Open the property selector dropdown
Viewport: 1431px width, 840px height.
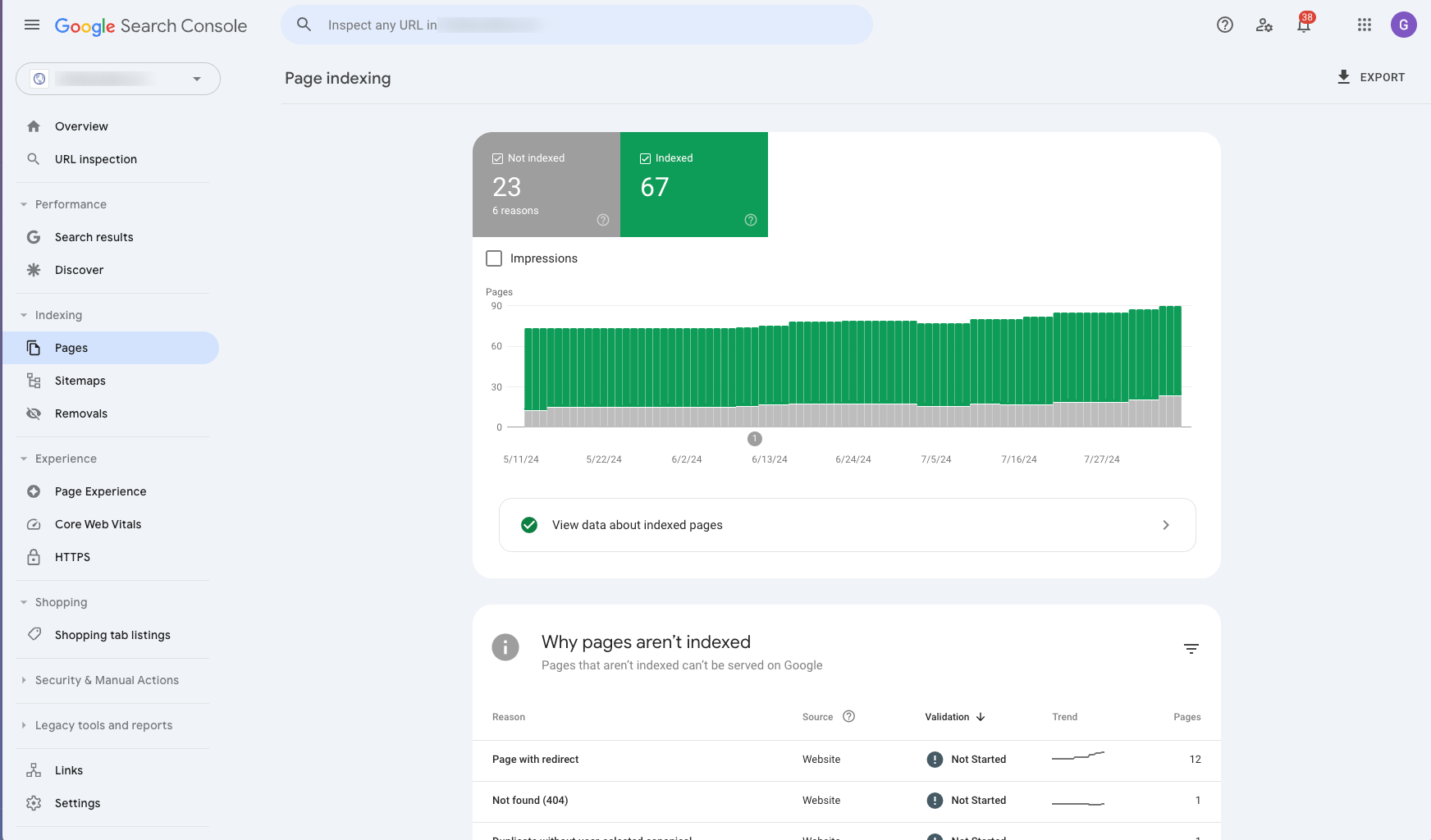(118, 79)
